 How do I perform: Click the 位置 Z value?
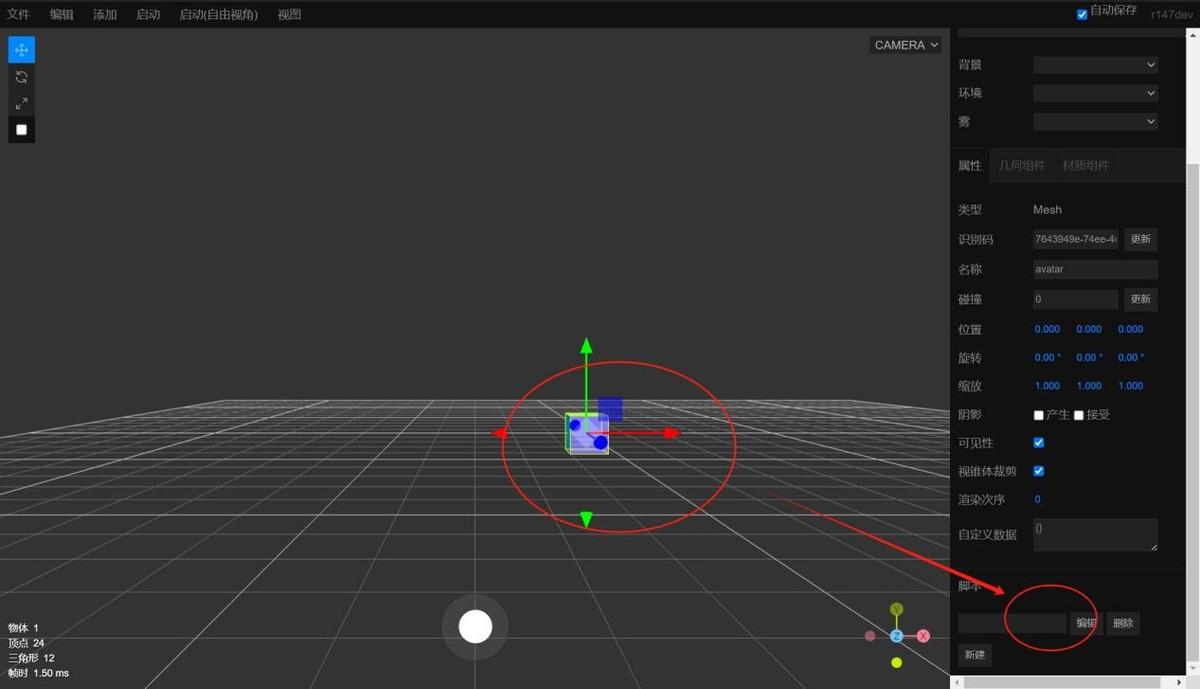click(1130, 329)
